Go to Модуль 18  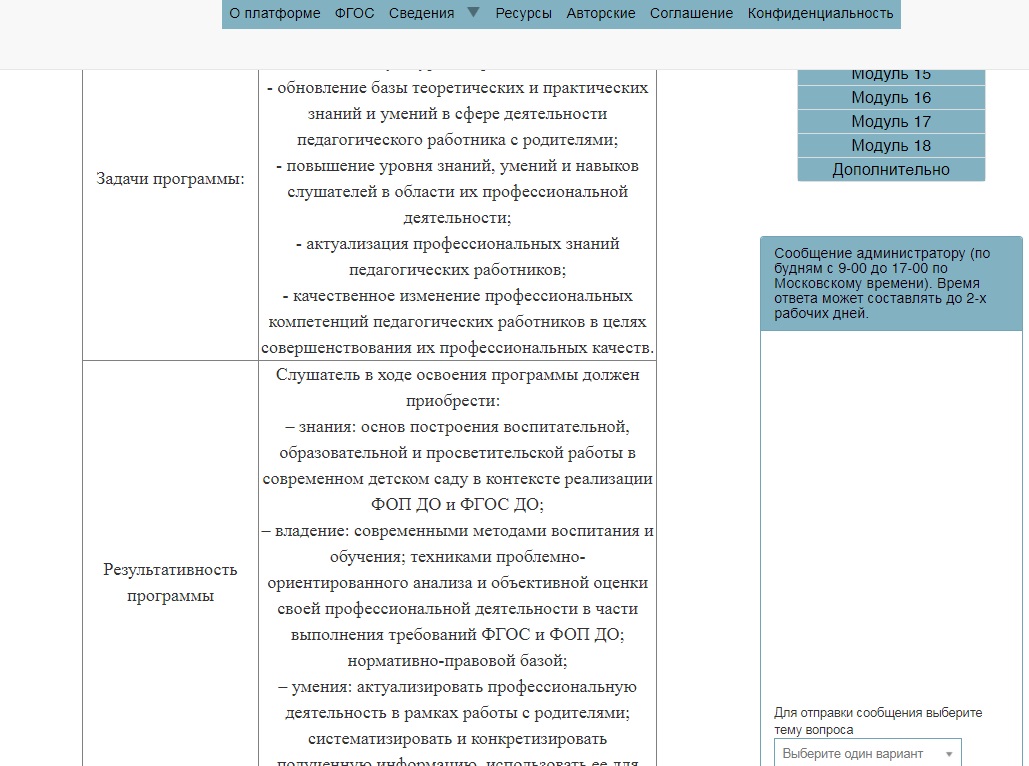coord(891,145)
